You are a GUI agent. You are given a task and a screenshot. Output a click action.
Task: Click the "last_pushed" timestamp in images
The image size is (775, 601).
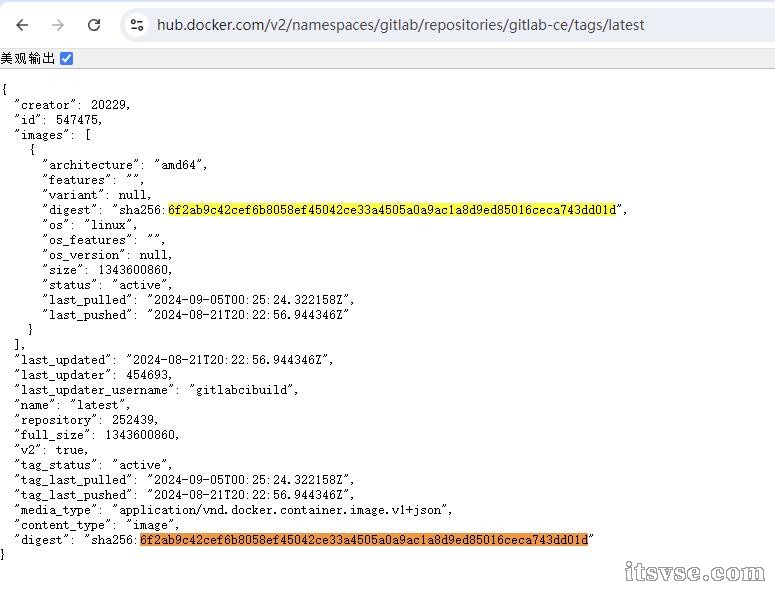(x=248, y=315)
